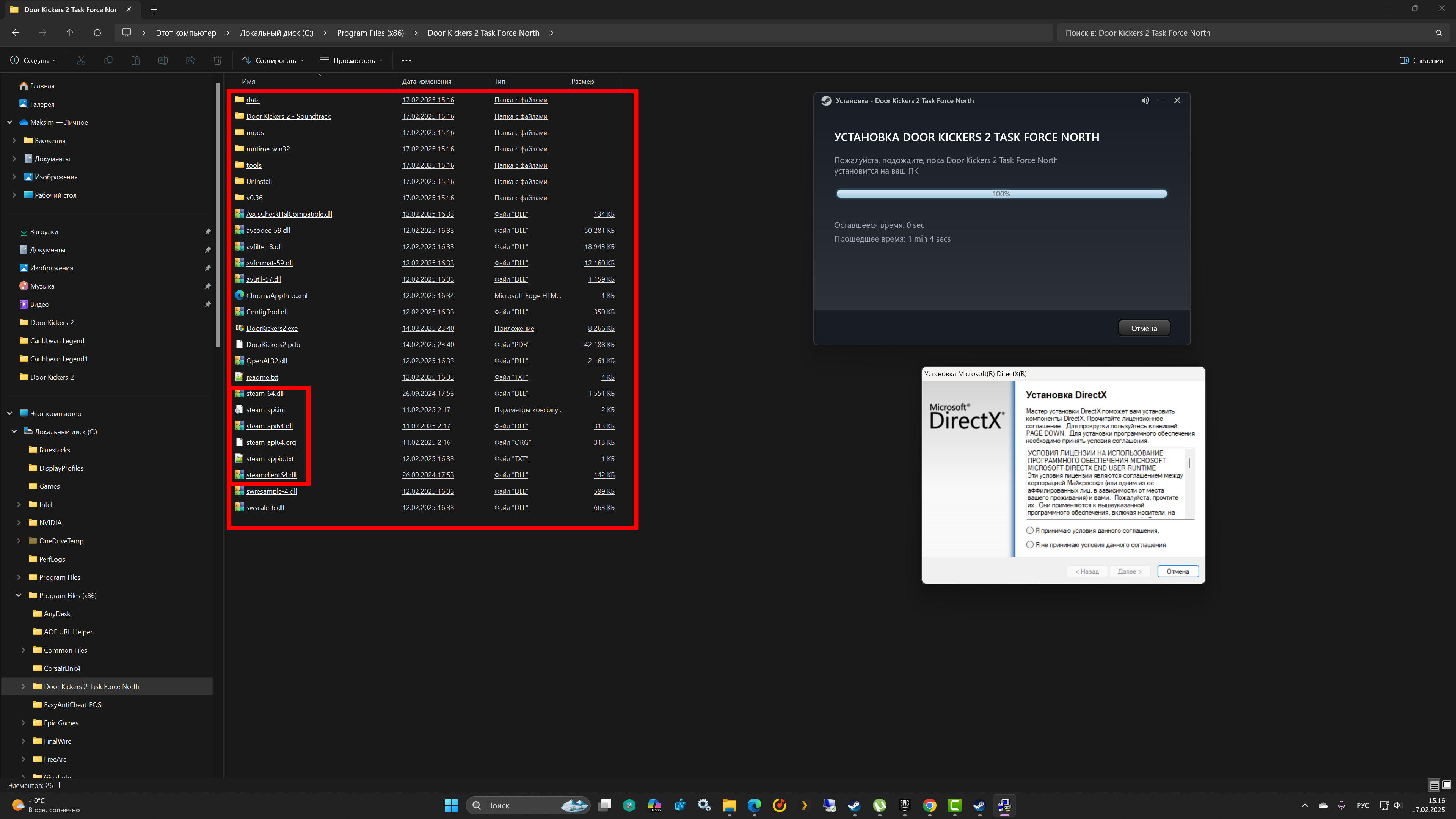Open the Просмотреть dropdown
The width and height of the screenshot is (1456, 819).
351,61
